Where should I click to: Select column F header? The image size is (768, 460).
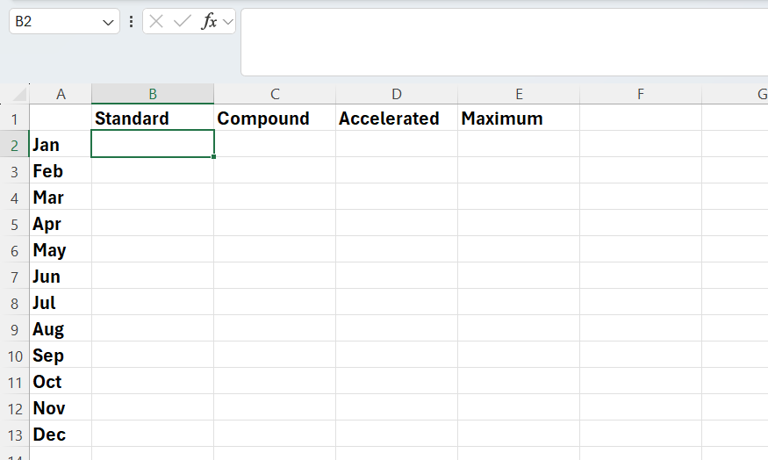(x=641, y=94)
